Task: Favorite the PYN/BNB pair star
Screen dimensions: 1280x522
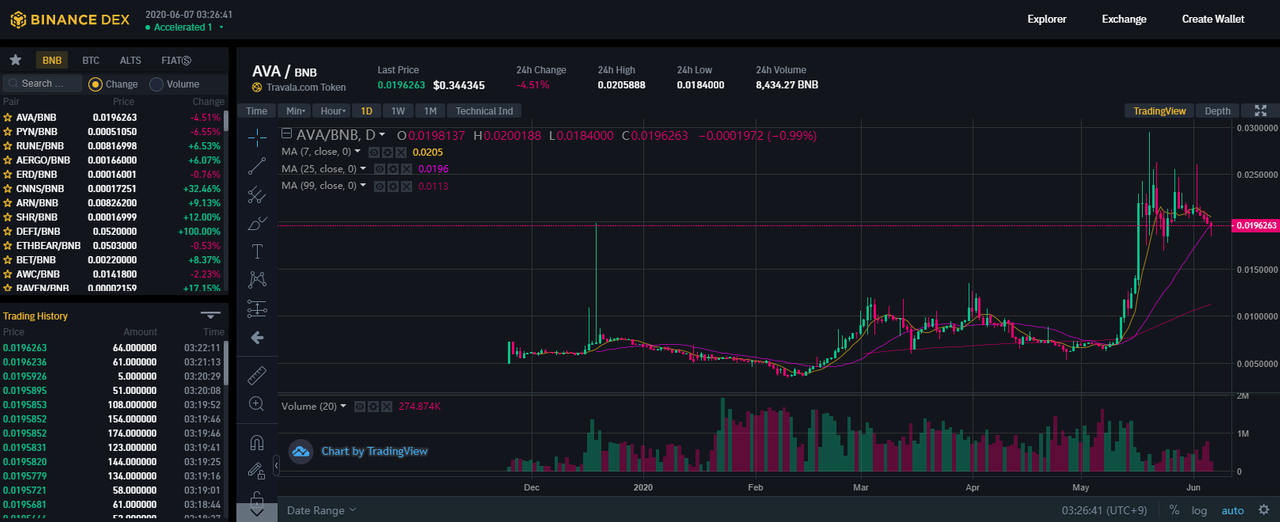Action: click(x=7, y=131)
